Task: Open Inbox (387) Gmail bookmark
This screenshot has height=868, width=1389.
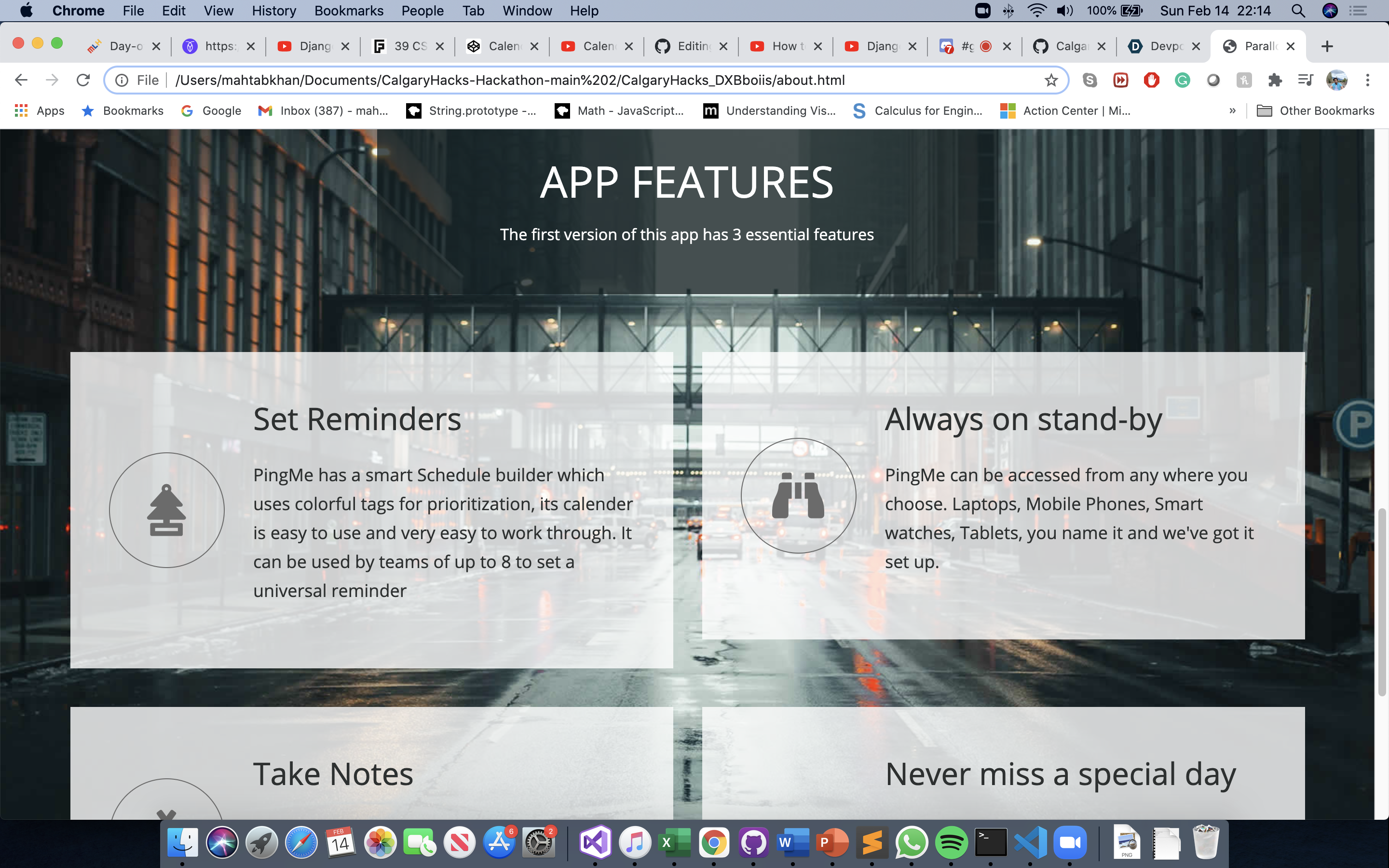Action: pos(323,111)
